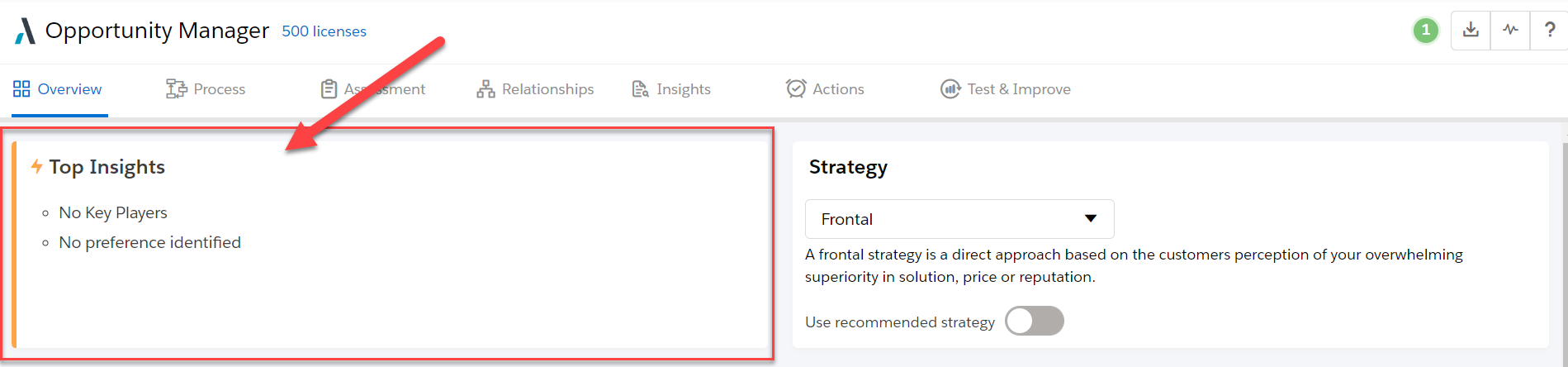The image size is (1568, 367).
Task: Click the Insights document icon
Action: point(640,89)
